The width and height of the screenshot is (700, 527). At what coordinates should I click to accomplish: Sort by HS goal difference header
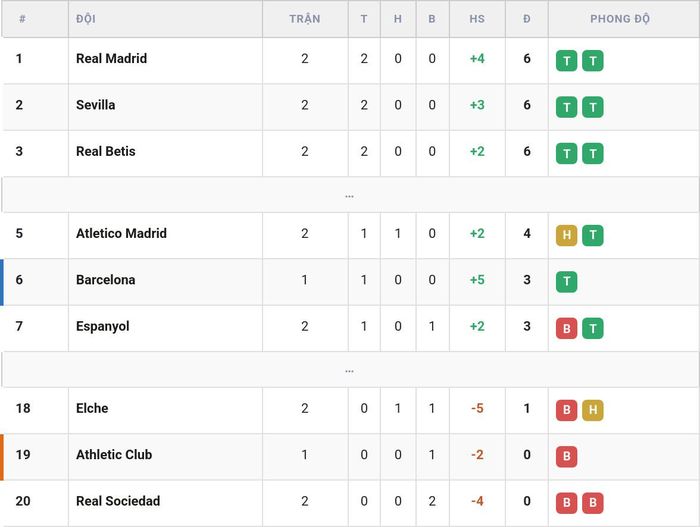[x=477, y=19]
